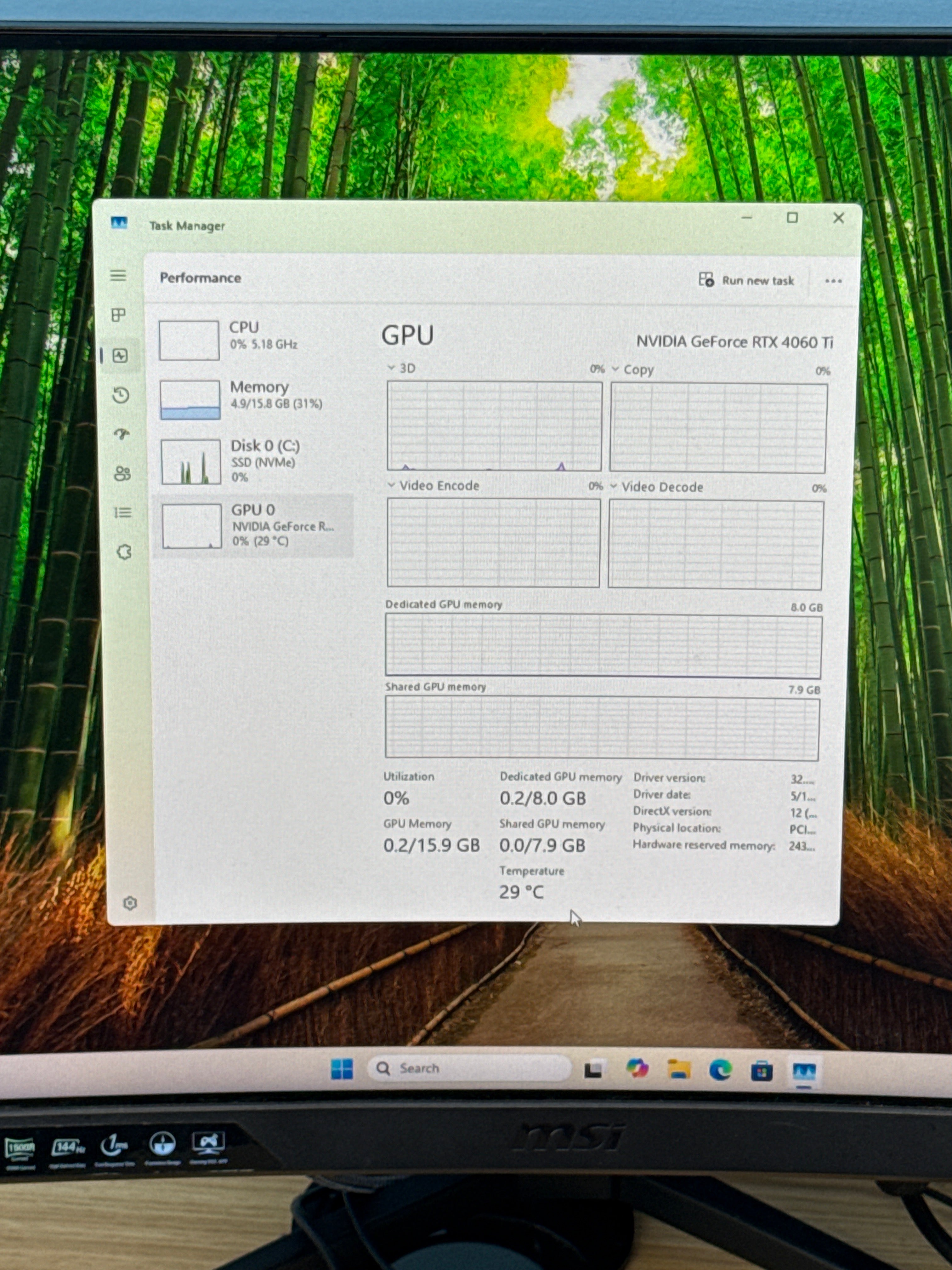Open the three-dot more options menu
Image resolution: width=952 pixels, height=1270 pixels.
pyautogui.click(x=833, y=281)
